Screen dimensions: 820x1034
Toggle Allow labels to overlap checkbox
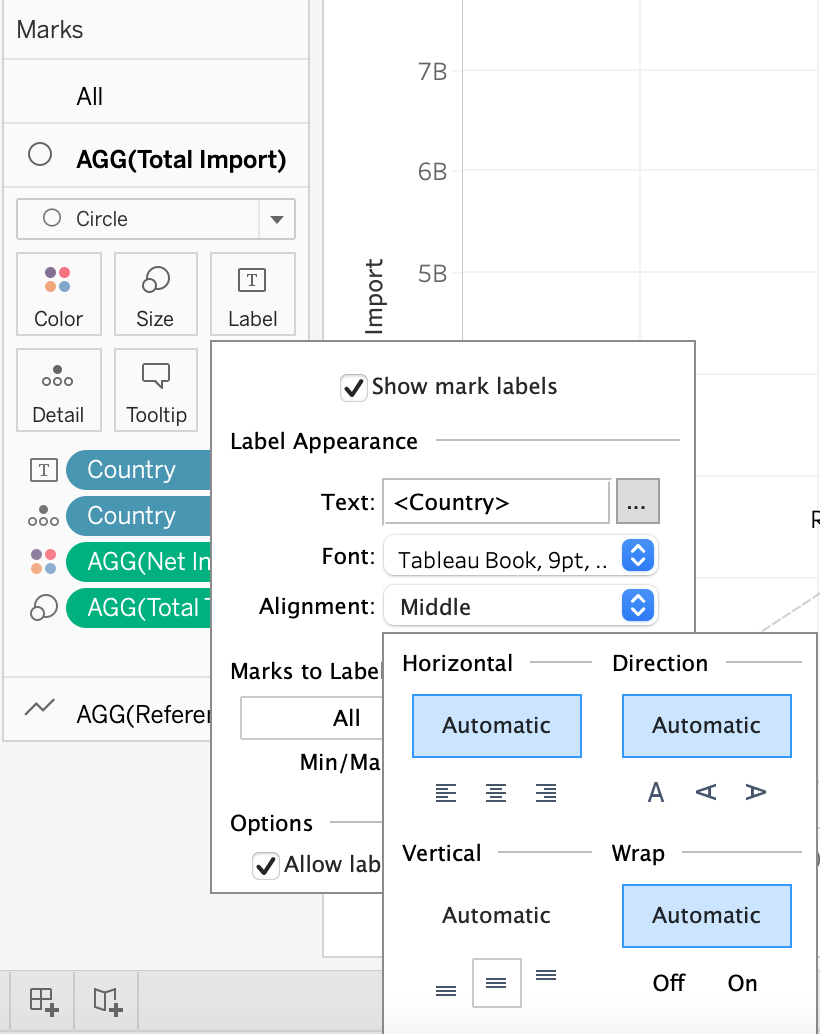click(265, 865)
